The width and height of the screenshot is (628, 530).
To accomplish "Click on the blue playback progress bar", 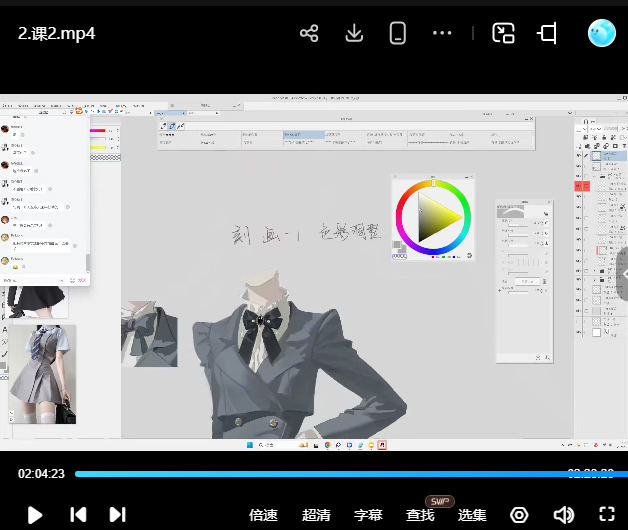I will point(300,474).
